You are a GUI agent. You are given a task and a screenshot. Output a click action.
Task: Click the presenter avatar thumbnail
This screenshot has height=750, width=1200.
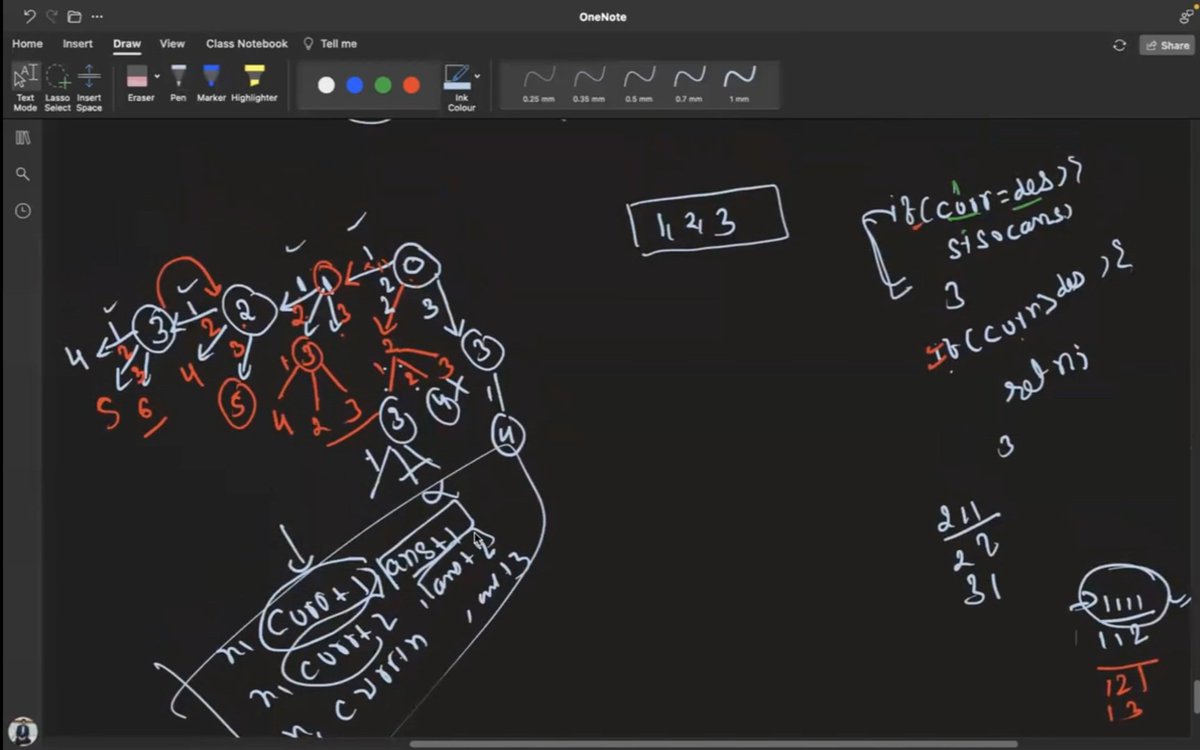pyautogui.click(x=22, y=731)
